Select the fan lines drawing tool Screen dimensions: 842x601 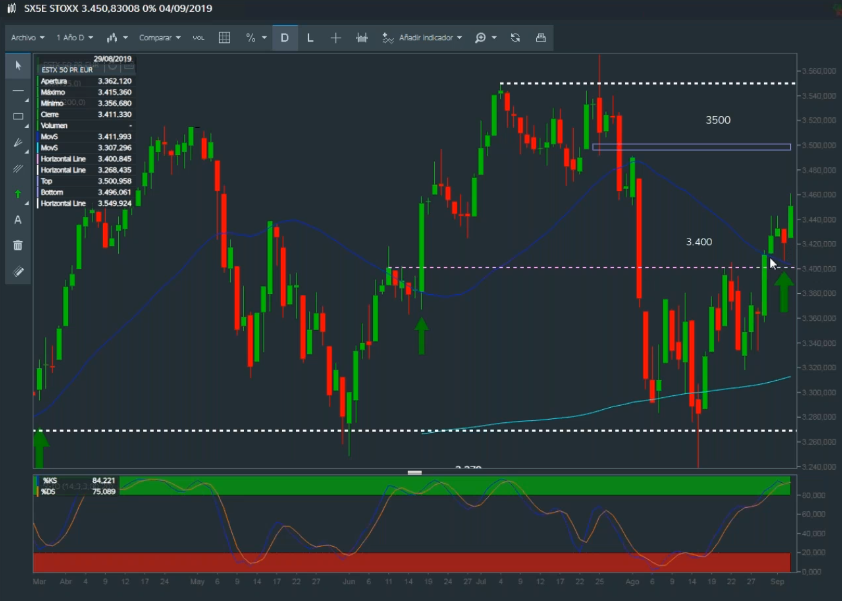18,142
